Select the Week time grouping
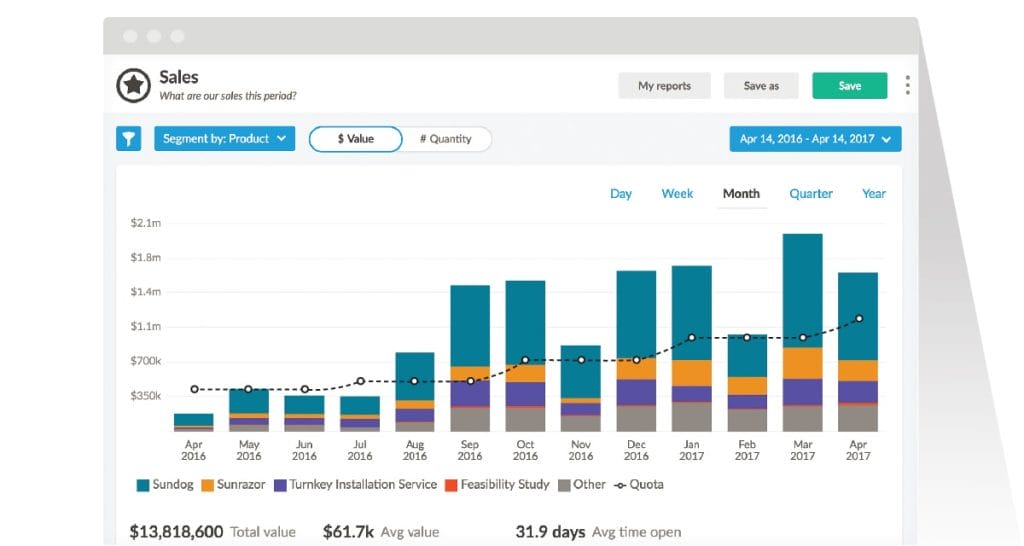Viewport: 1024px width, 546px height. 677,194
